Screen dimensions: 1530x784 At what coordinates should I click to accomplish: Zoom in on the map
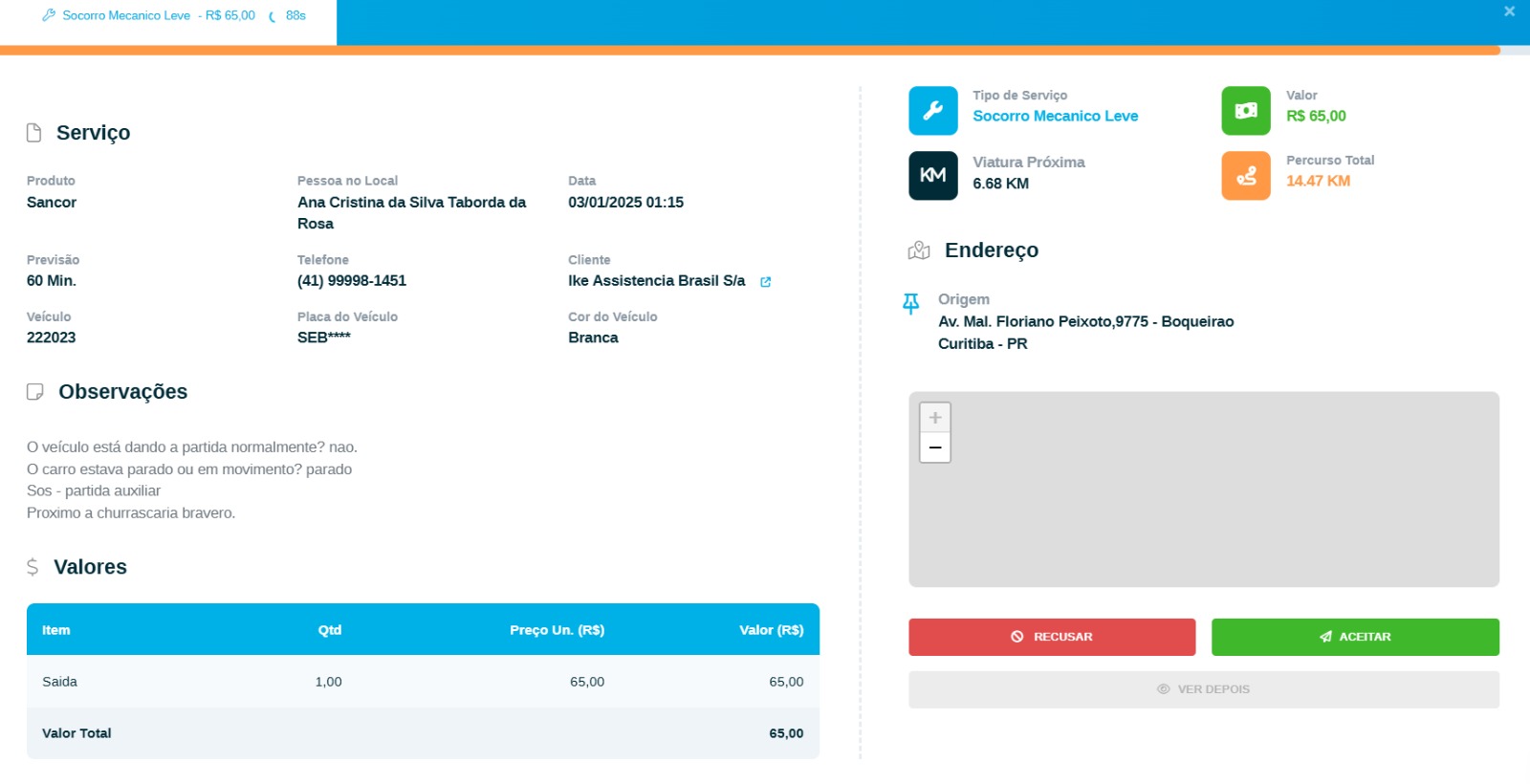(934, 418)
